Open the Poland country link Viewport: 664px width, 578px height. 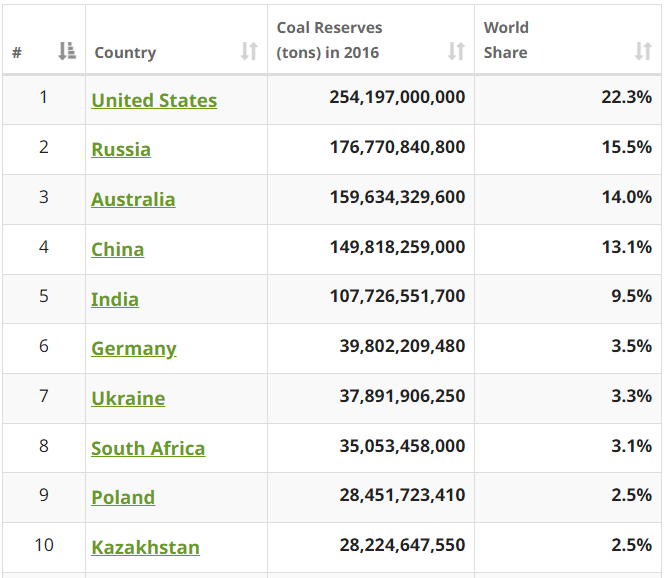[123, 497]
